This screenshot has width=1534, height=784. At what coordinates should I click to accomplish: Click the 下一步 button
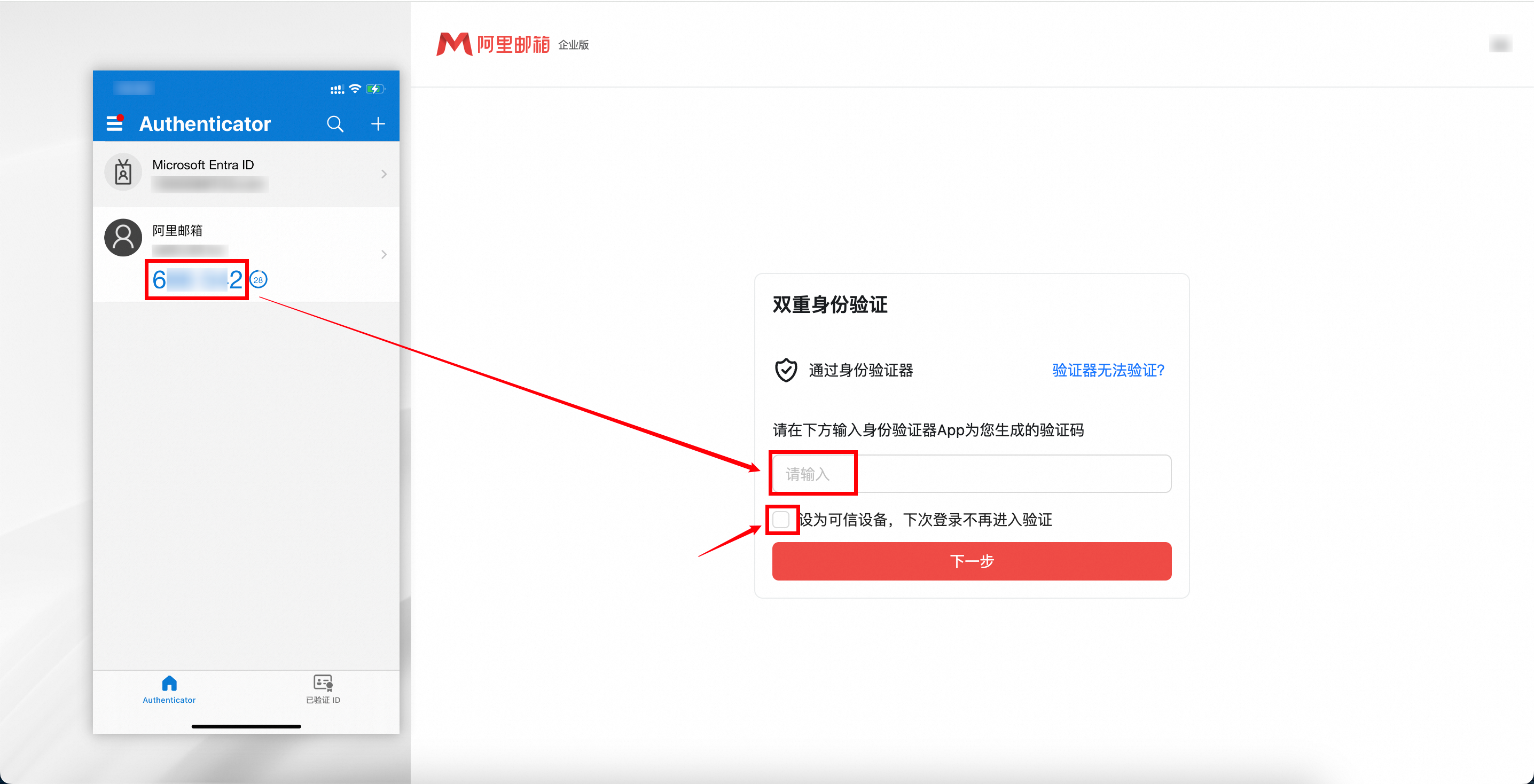[x=971, y=561]
